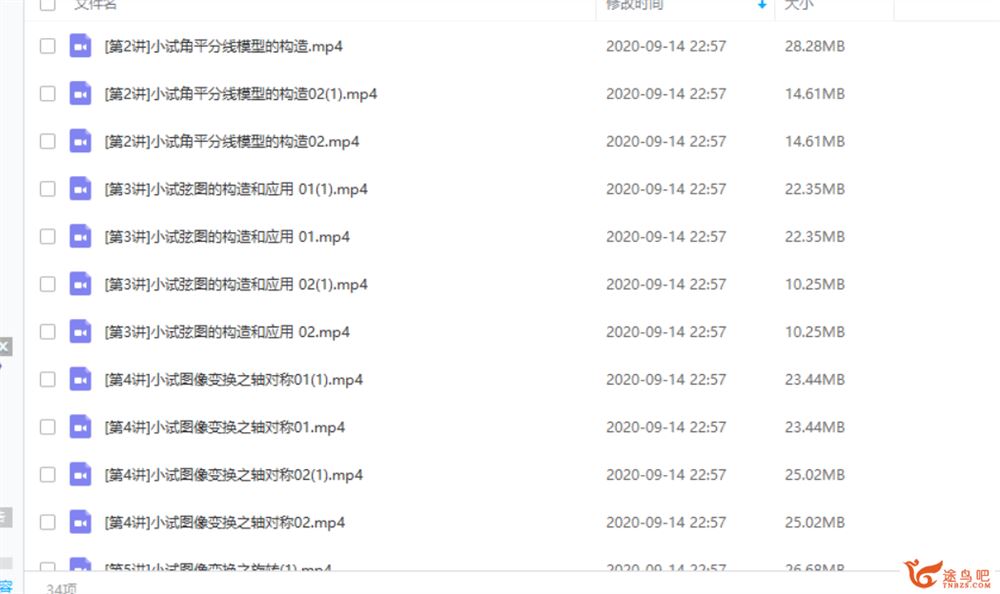Click the 途鸟吧 logo in corner
Viewport: 1000px width, 594px height.
946,574
